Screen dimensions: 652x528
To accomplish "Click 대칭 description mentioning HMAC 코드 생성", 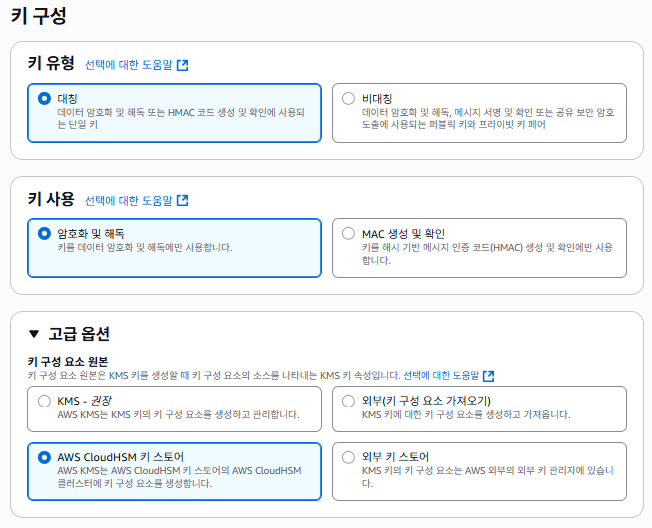I will (x=181, y=118).
